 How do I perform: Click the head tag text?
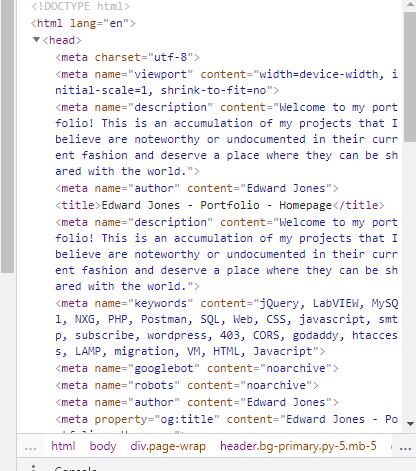[x=62, y=40]
